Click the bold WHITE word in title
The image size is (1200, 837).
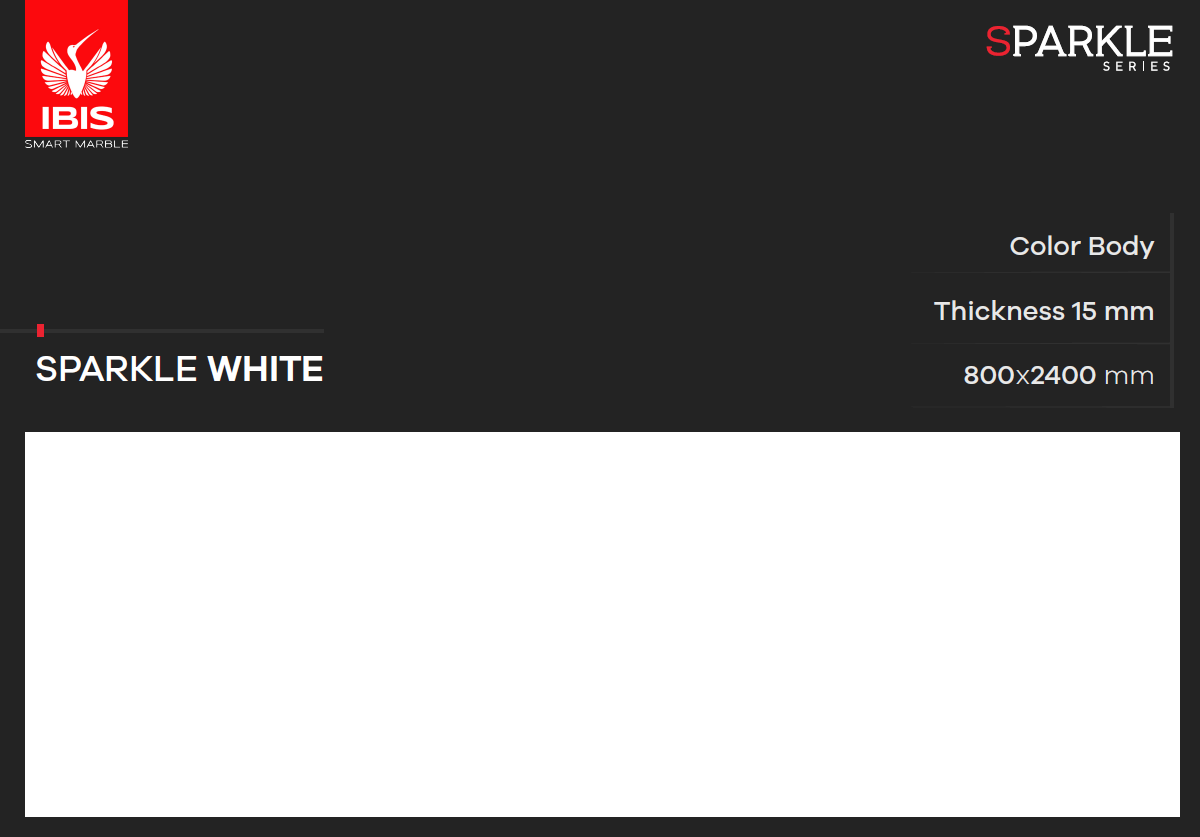265,369
